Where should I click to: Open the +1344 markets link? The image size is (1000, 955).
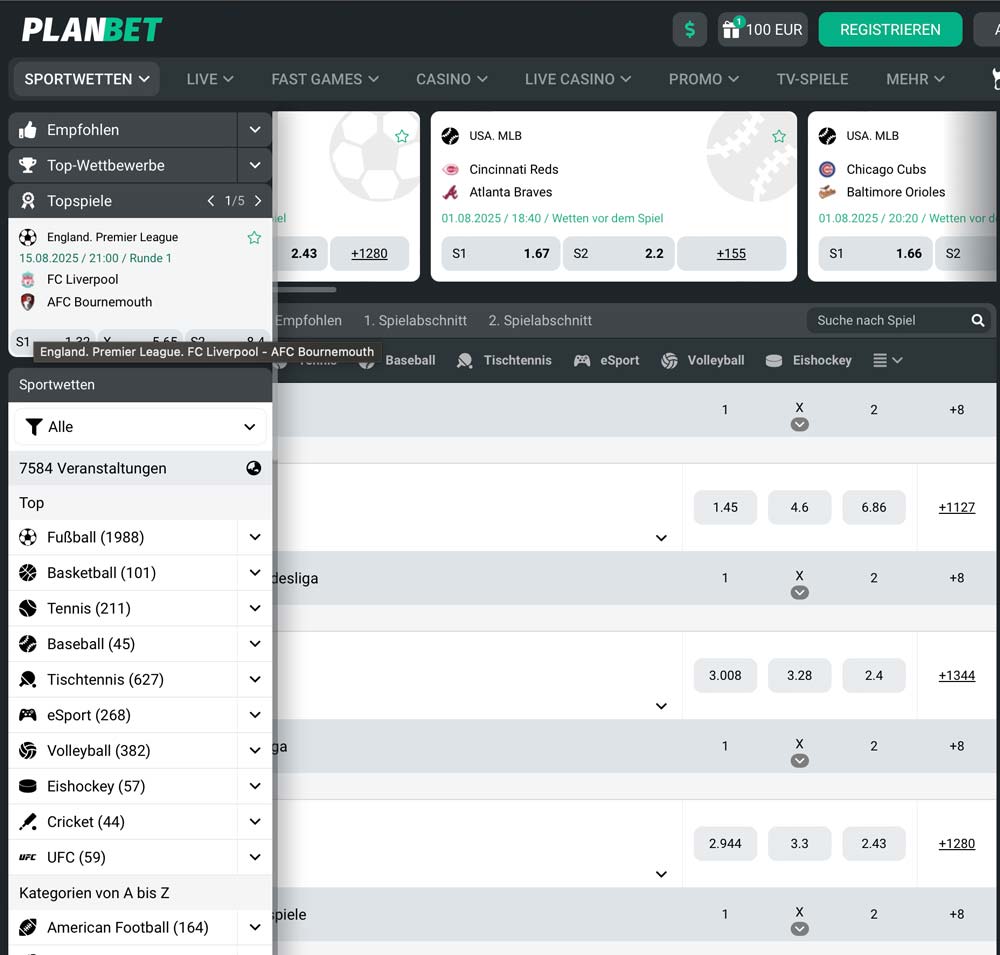pos(957,676)
